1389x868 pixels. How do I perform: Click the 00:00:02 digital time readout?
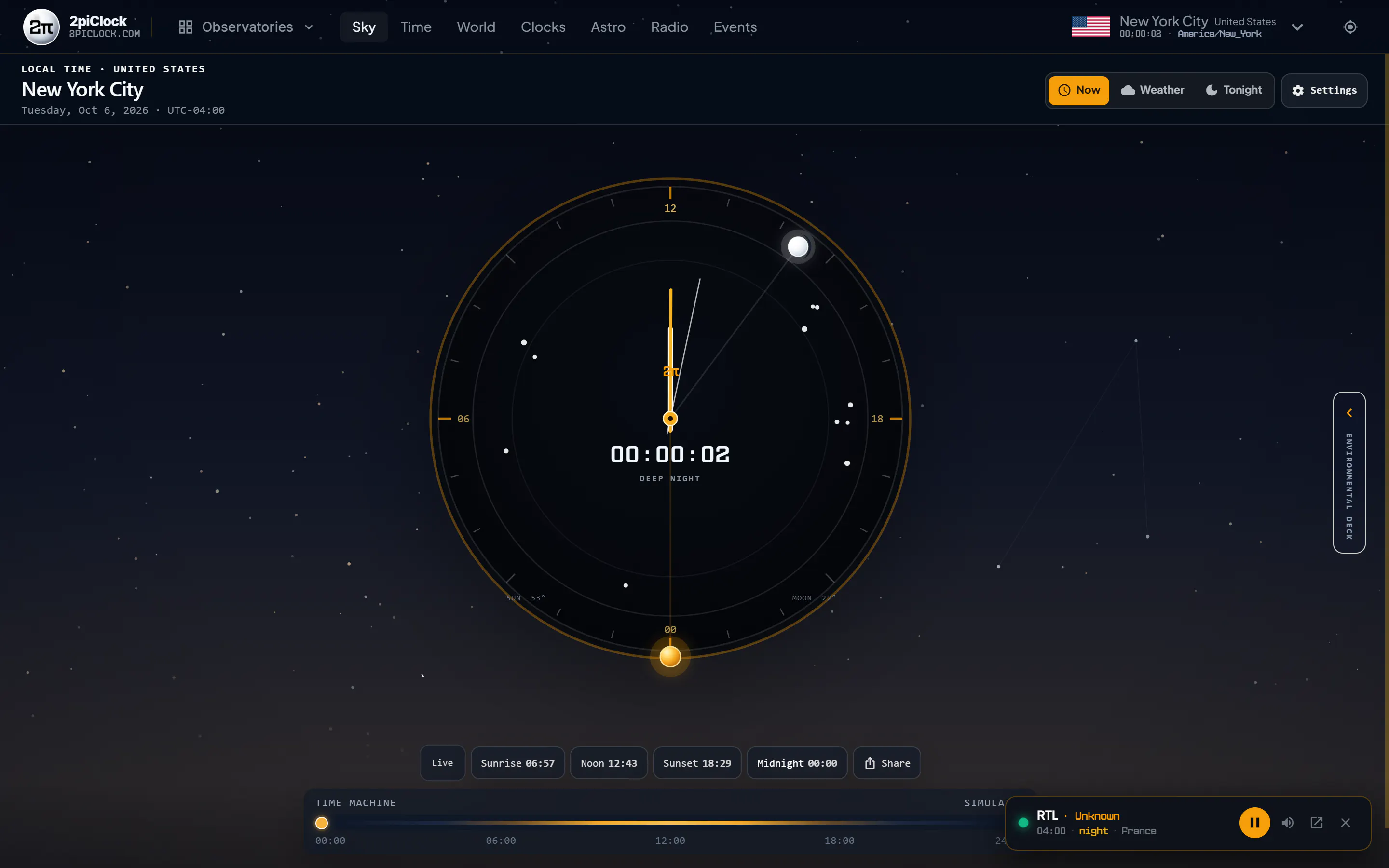(x=670, y=455)
